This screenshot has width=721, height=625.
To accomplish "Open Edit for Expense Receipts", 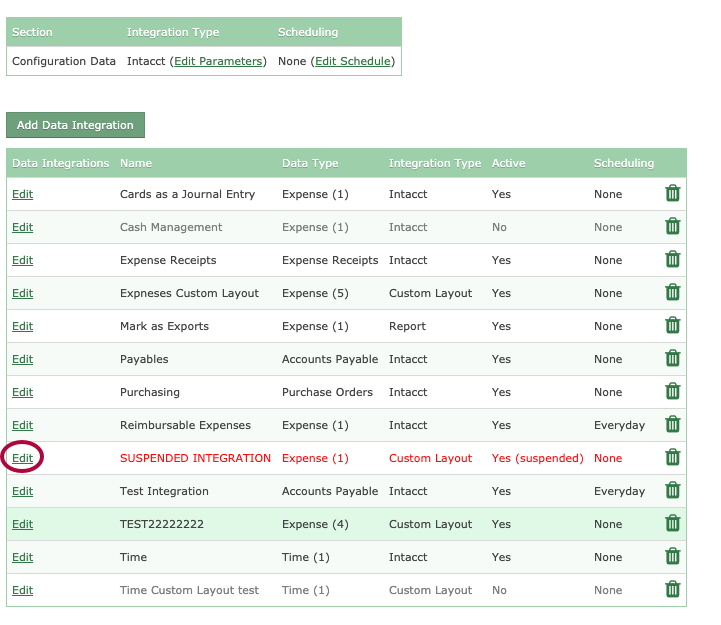I will pyautogui.click(x=23, y=260).
